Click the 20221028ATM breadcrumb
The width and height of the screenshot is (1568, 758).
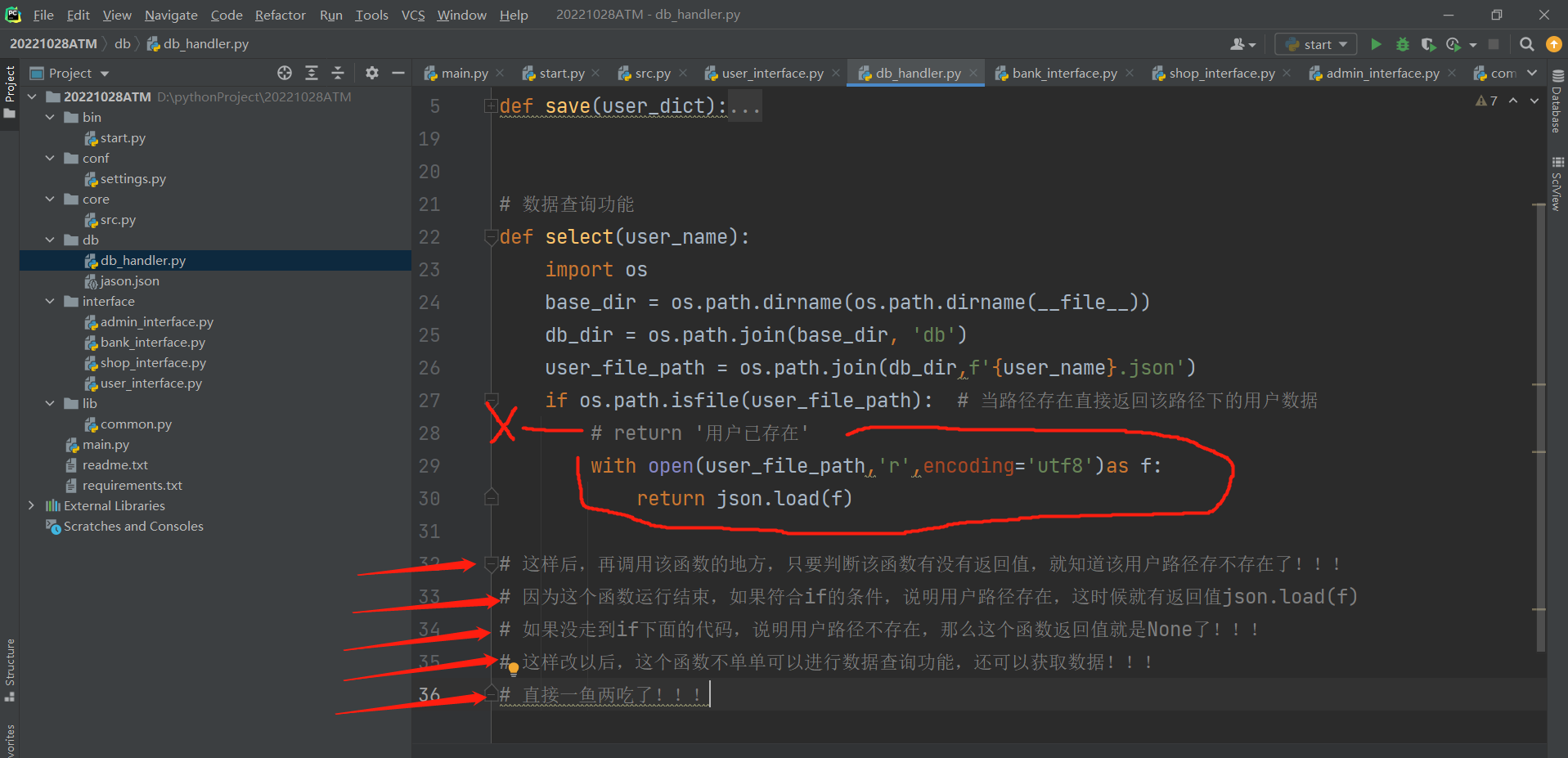[x=53, y=43]
